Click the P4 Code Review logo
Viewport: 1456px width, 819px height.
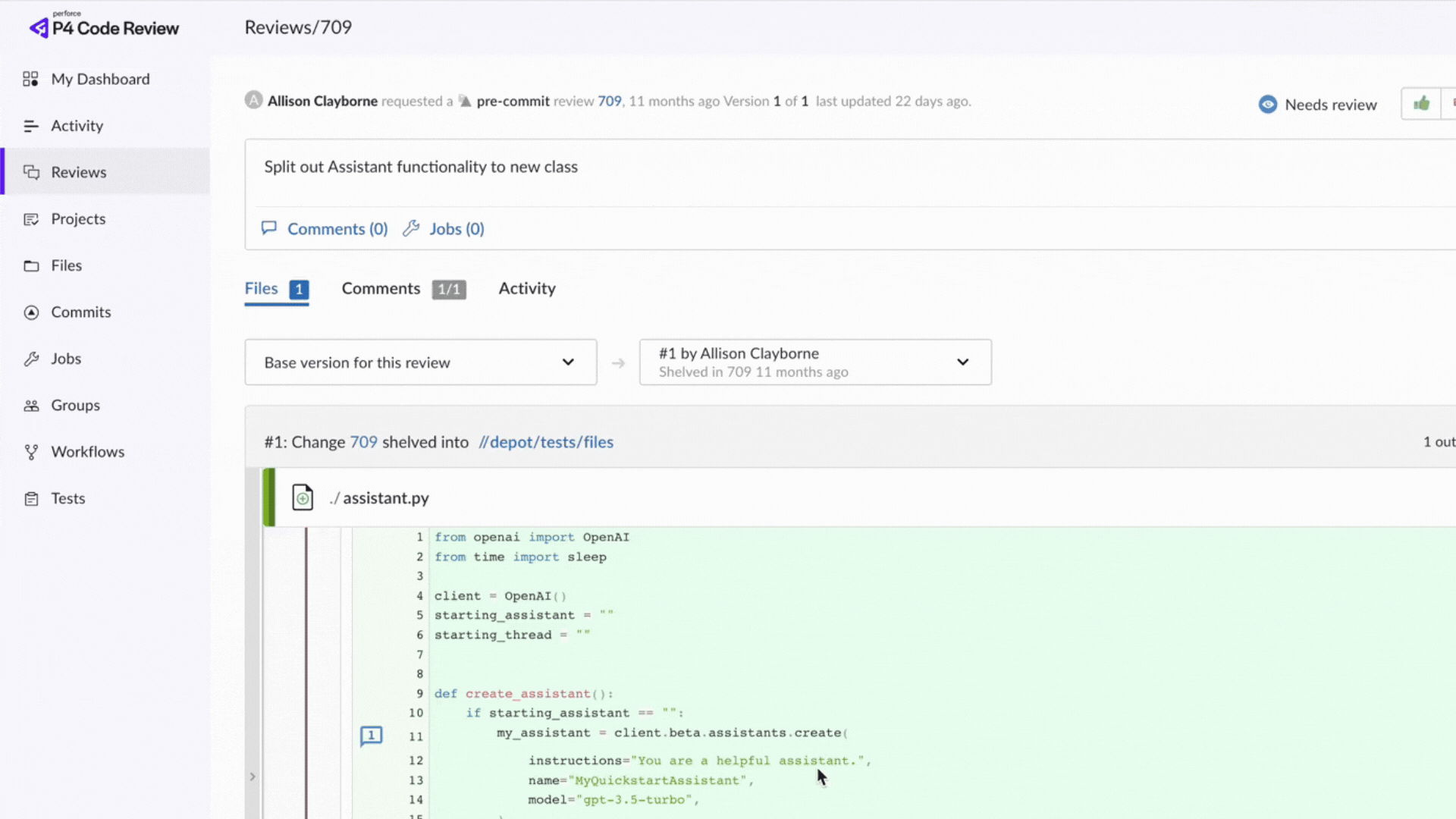coord(105,27)
